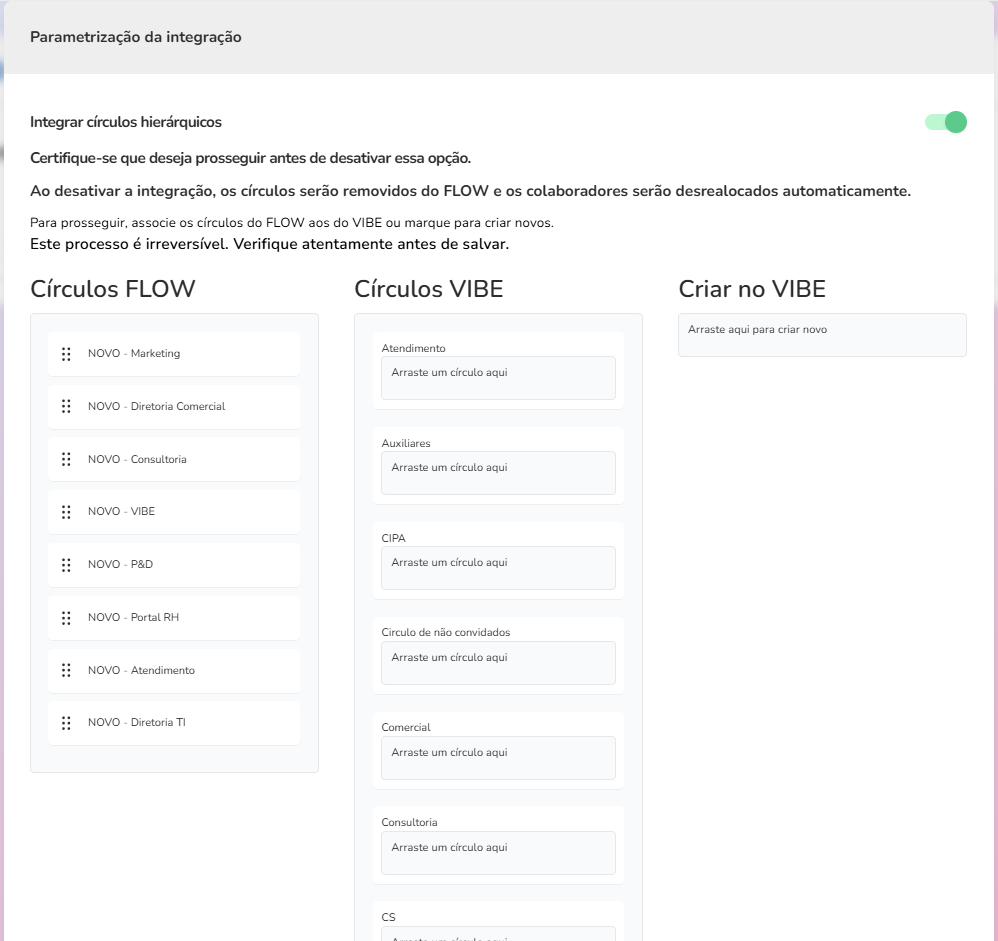Click the grip dots next to NOVO - P&D
Screen dimensions: 998x941
pos(66,565)
